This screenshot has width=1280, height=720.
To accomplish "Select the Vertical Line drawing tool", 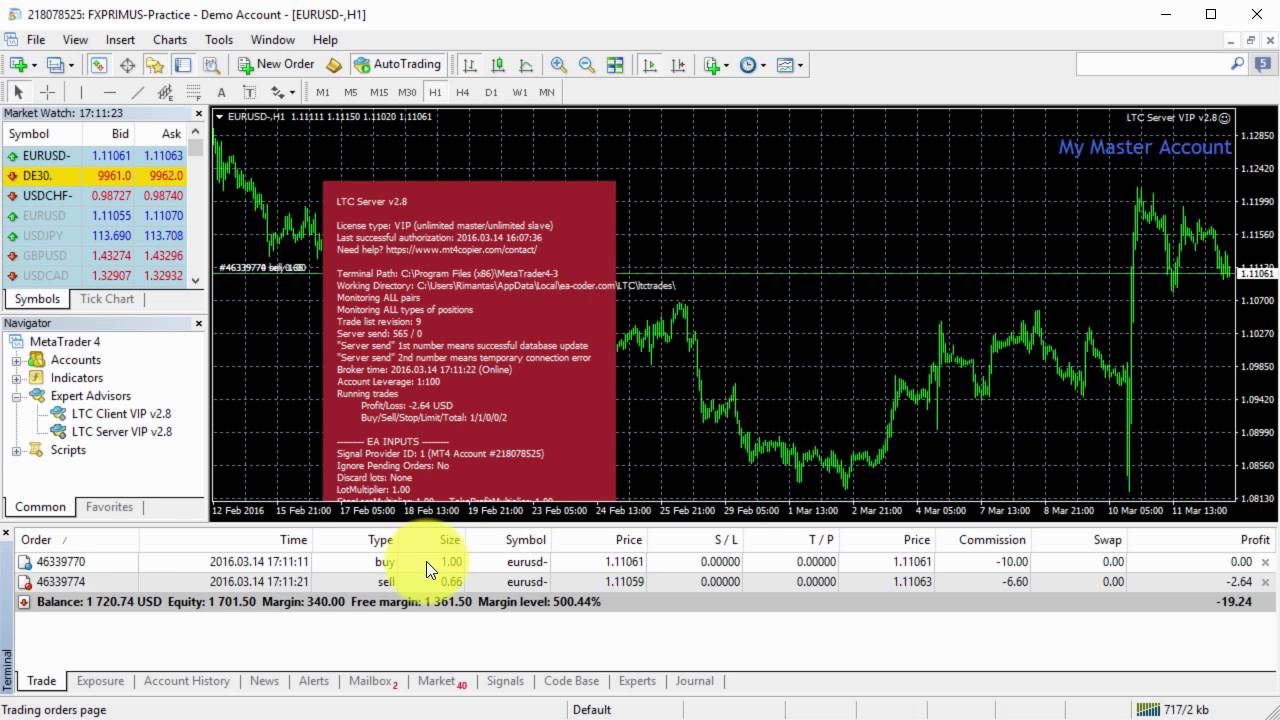I will click(81, 92).
